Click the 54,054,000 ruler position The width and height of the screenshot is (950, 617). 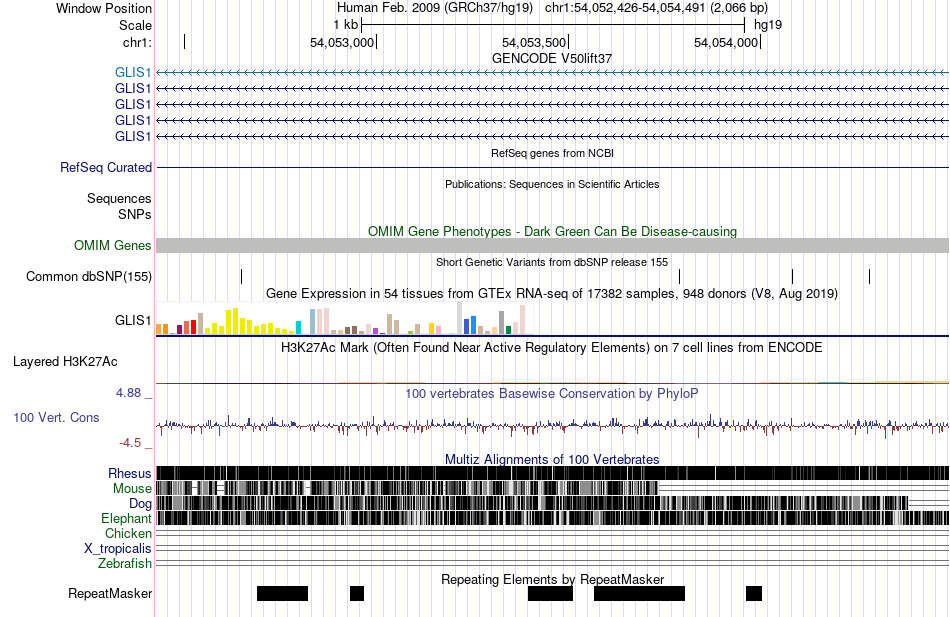[x=726, y=42]
